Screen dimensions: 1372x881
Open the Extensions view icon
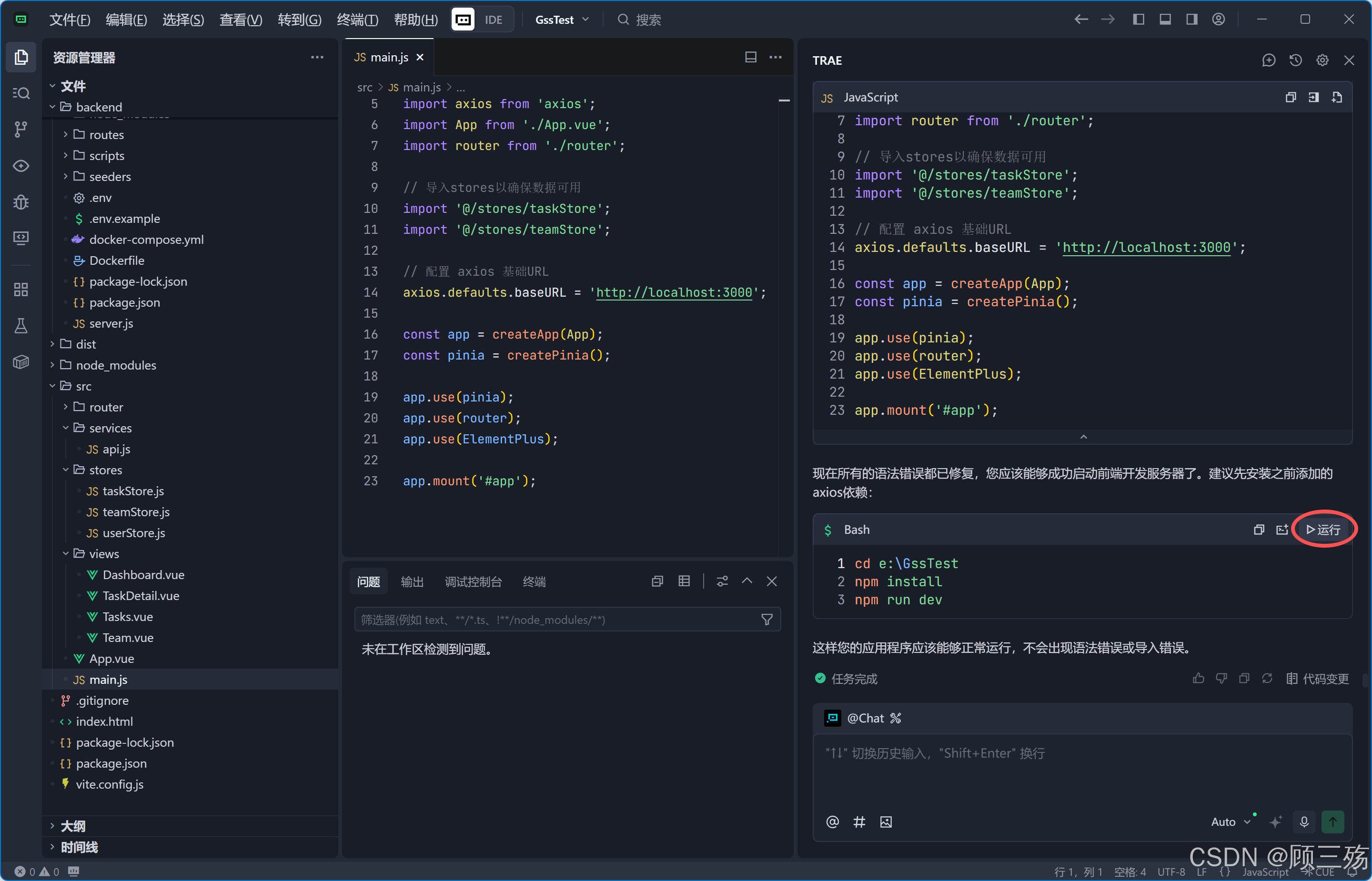20,290
